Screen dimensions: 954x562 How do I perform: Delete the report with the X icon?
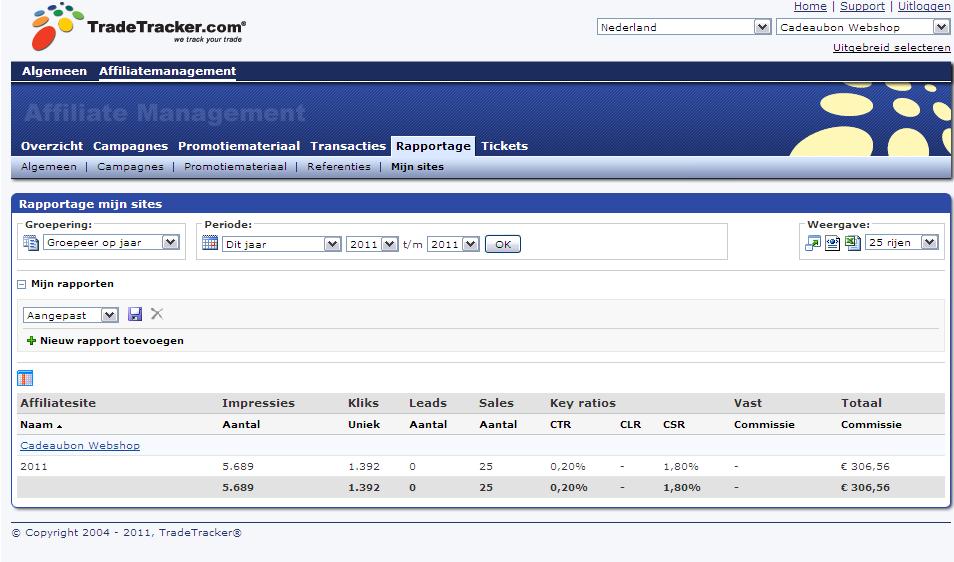pyautogui.click(x=157, y=314)
